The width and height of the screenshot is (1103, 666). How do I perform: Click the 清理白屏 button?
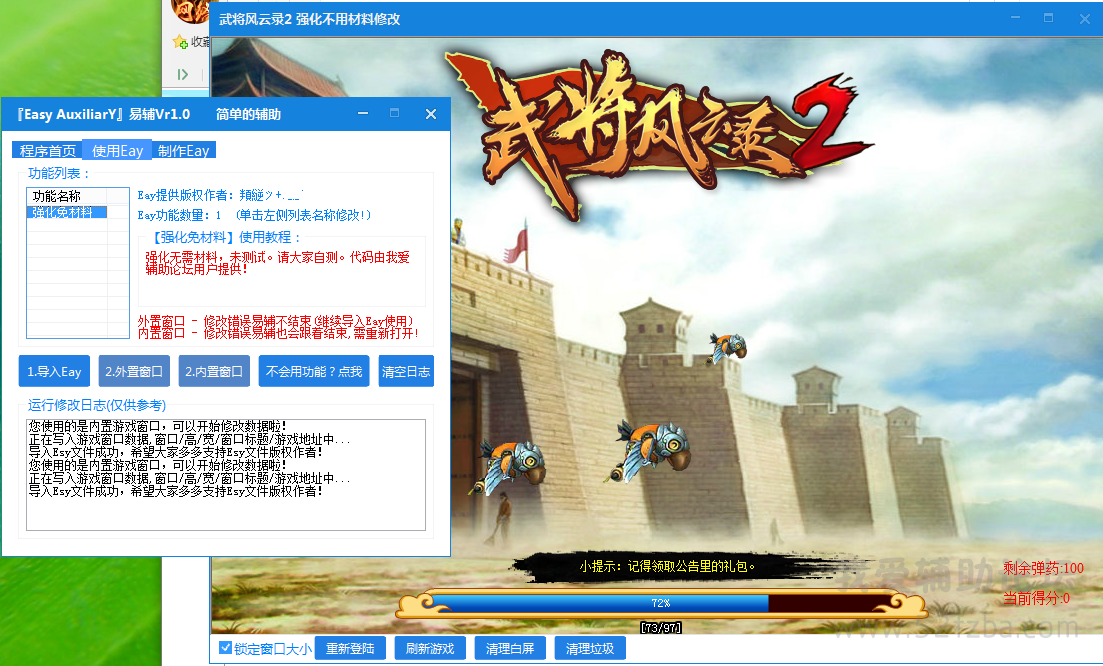(510, 648)
